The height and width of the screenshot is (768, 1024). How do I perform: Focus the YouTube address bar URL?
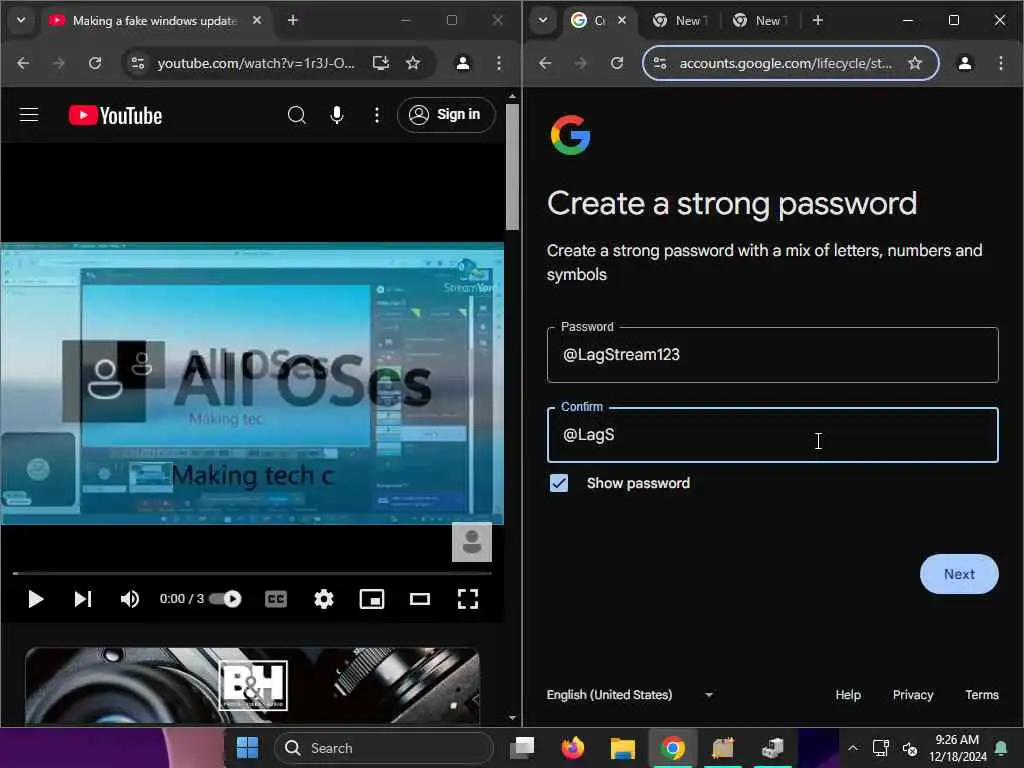click(256, 63)
